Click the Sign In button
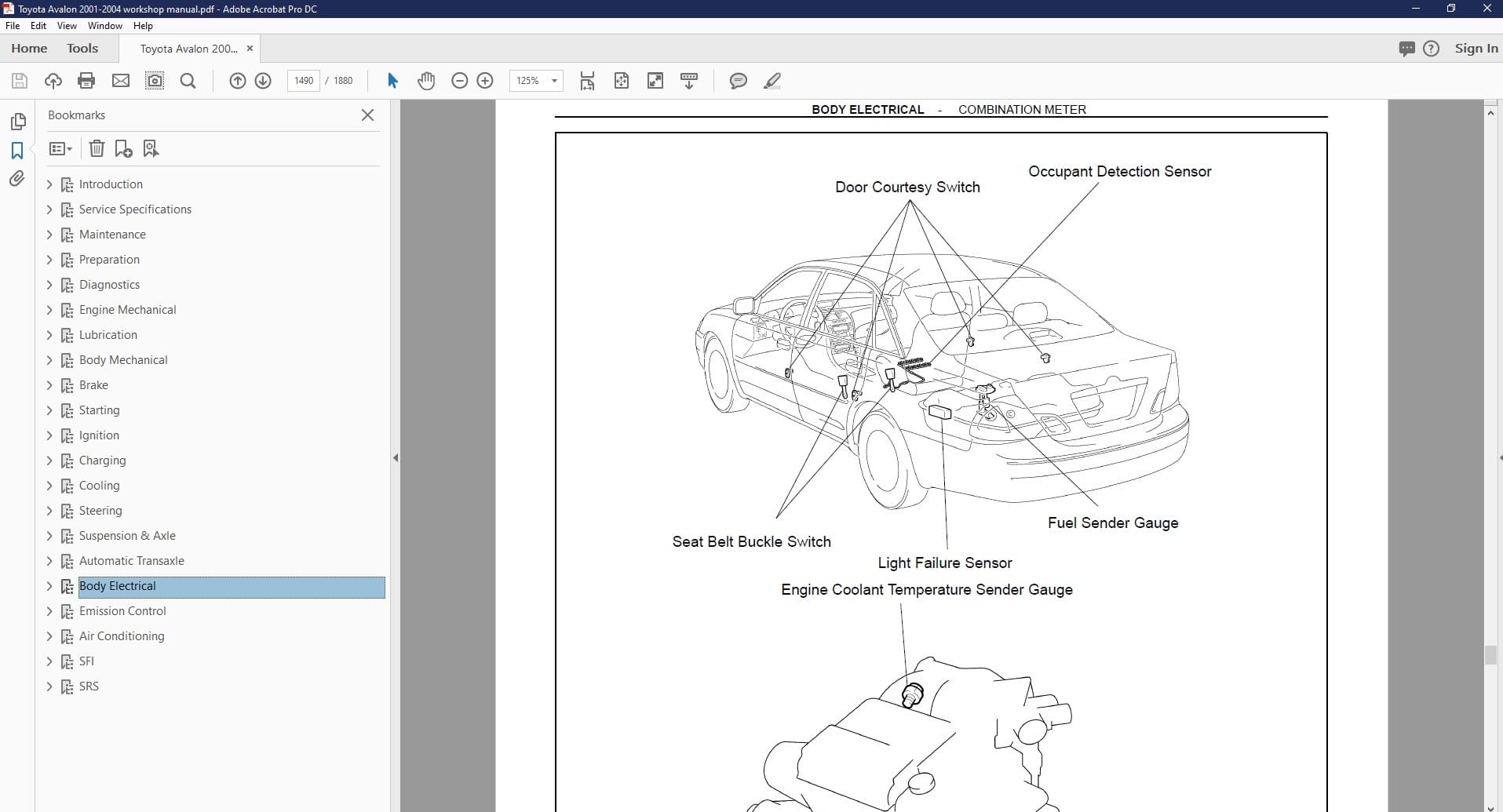 [1476, 49]
